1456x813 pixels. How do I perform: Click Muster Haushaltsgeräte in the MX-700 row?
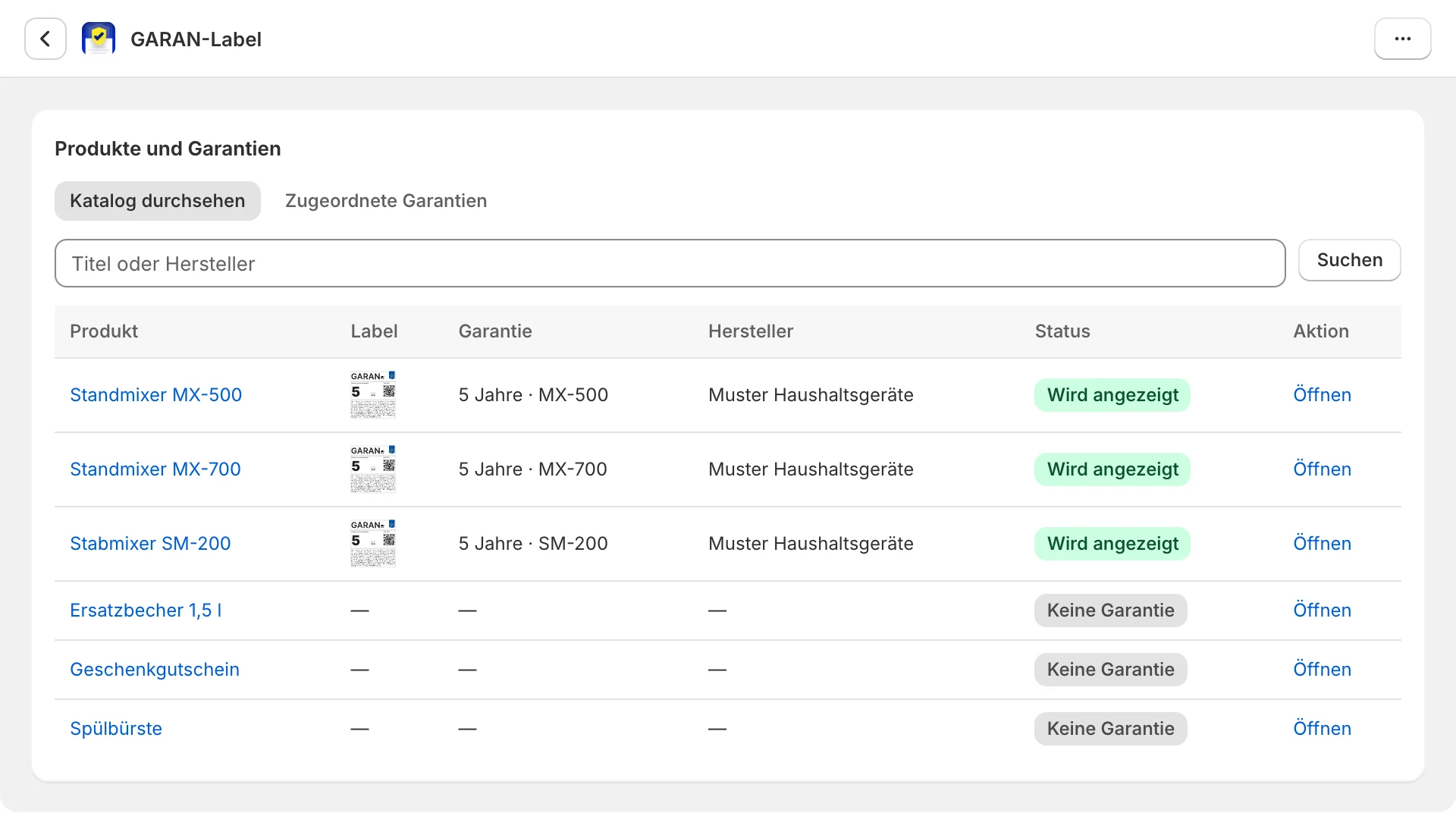[x=811, y=469]
